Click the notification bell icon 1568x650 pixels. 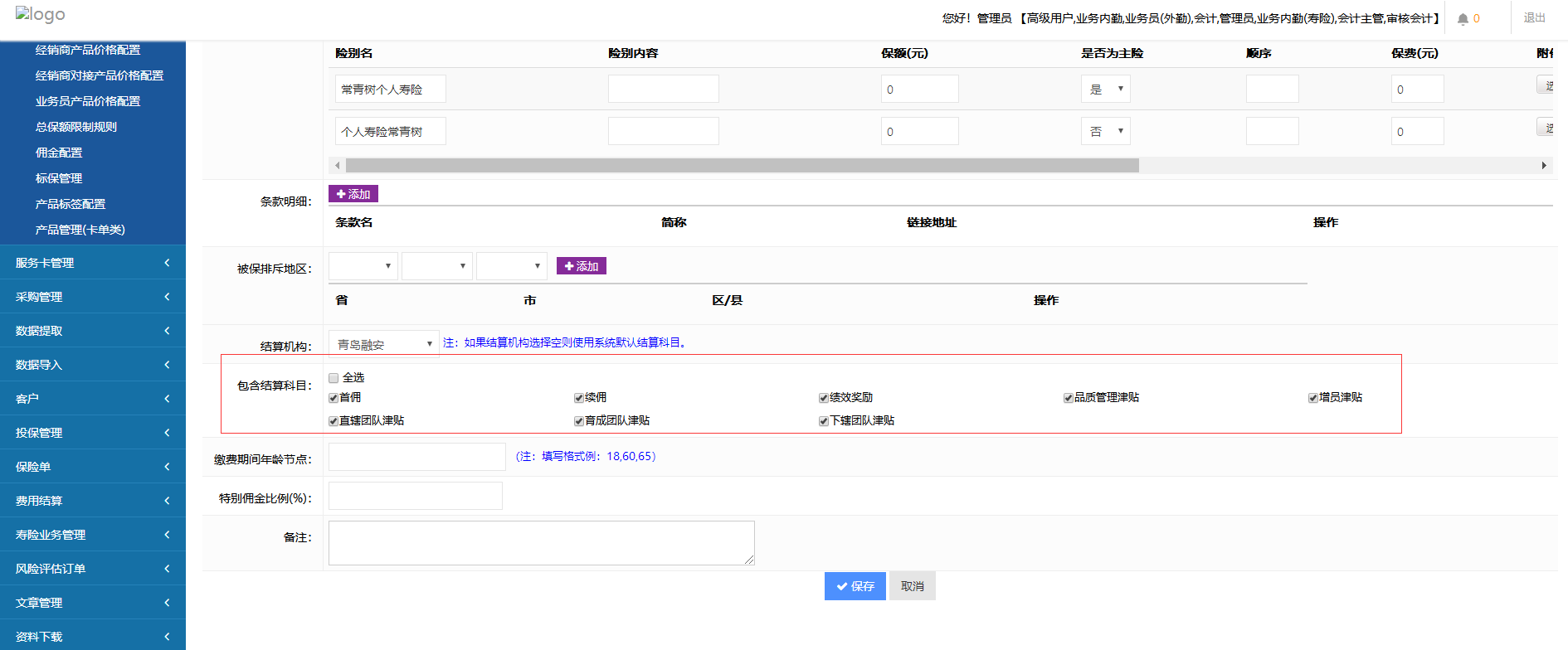pyautogui.click(x=1463, y=19)
